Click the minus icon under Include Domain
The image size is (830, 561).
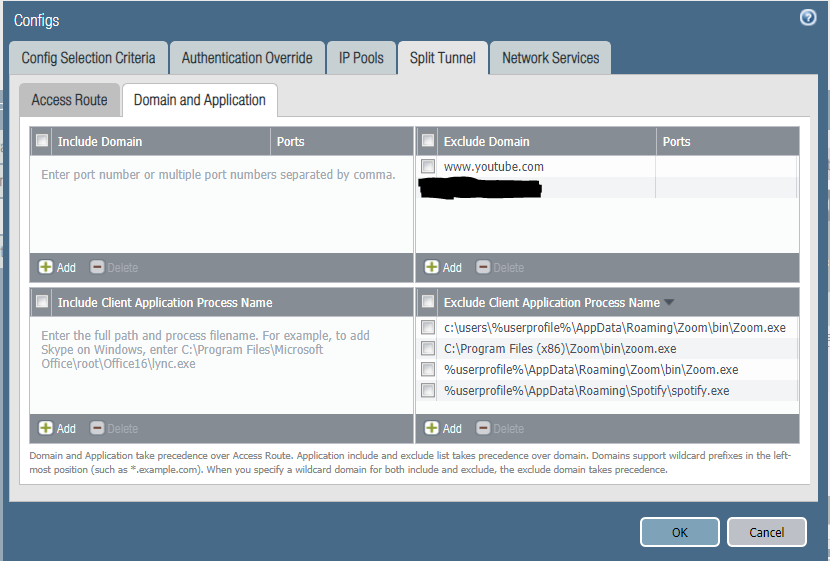(97, 267)
